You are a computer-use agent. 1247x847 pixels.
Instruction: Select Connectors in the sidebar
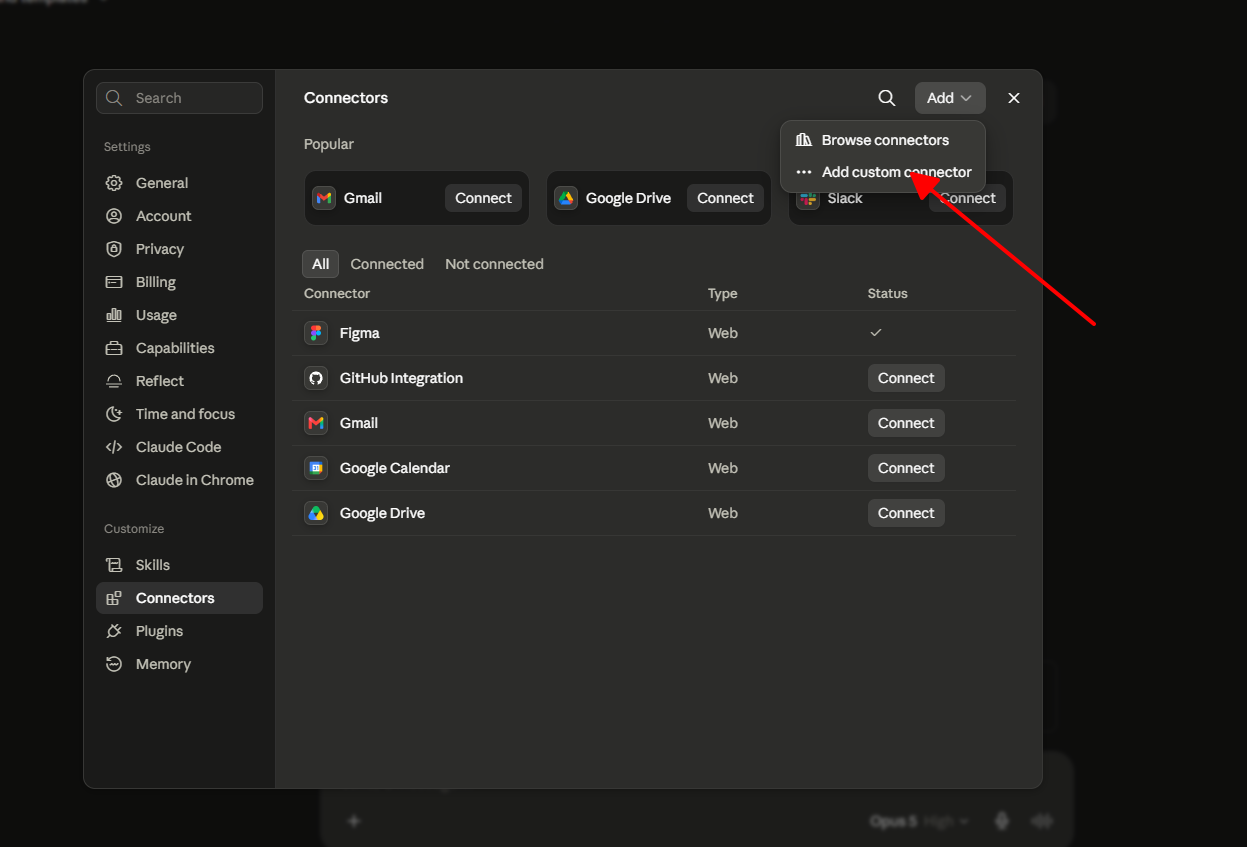tap(180, 598)
